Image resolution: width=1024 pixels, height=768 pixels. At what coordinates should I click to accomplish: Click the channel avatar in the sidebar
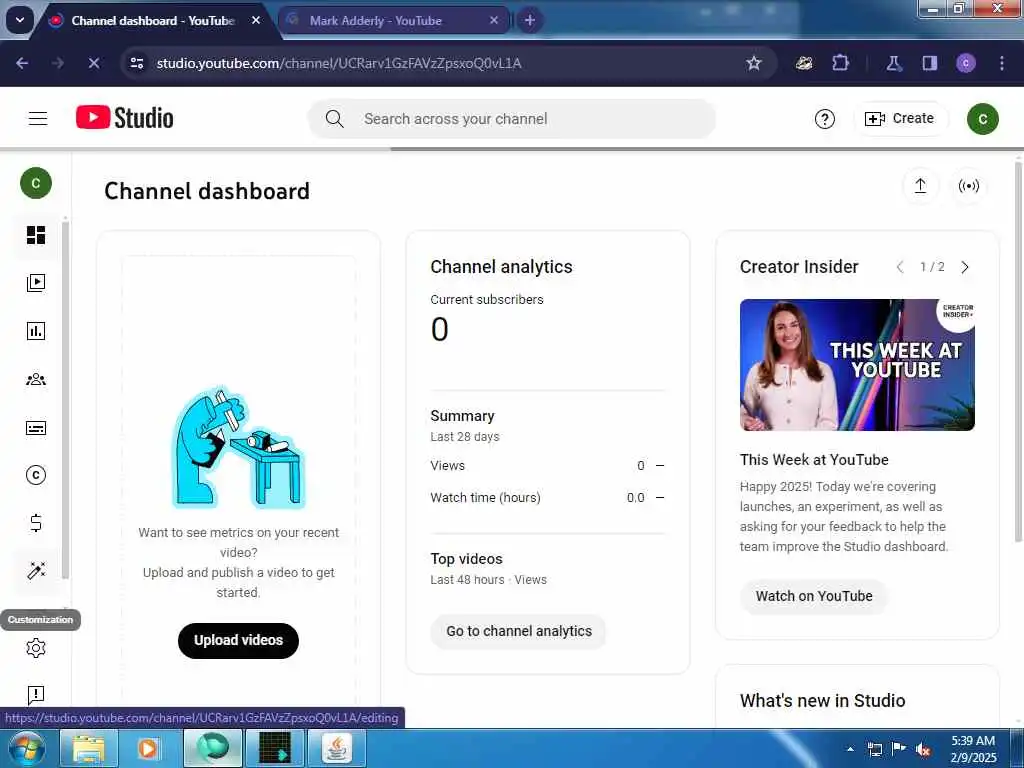point(36,183)
